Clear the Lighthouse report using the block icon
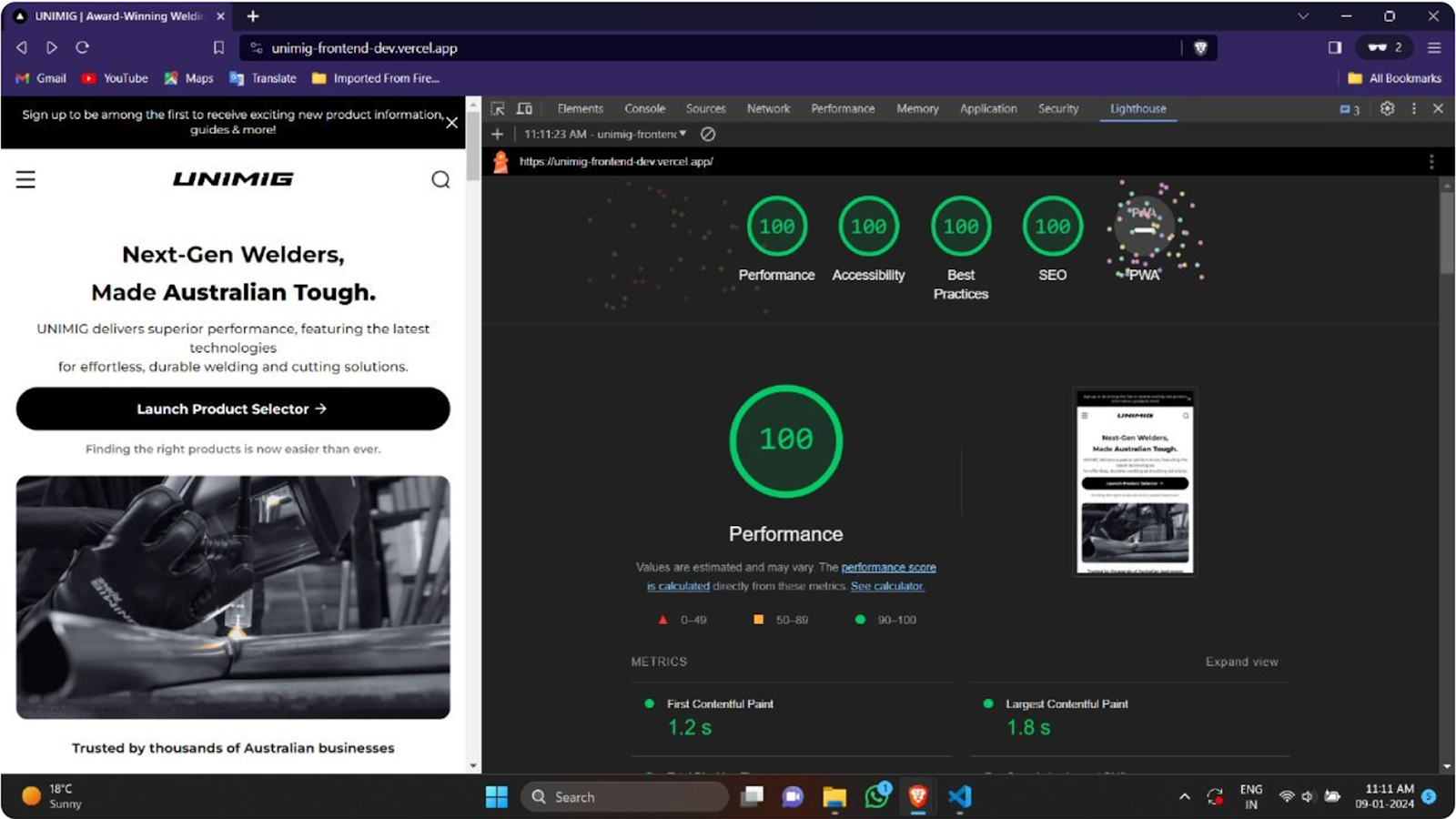 708,134
